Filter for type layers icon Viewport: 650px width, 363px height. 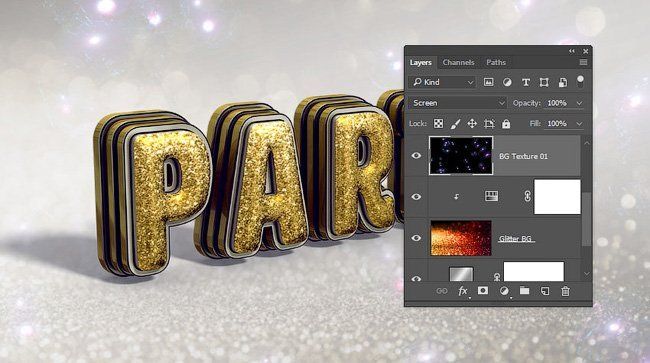pos(526,82)
